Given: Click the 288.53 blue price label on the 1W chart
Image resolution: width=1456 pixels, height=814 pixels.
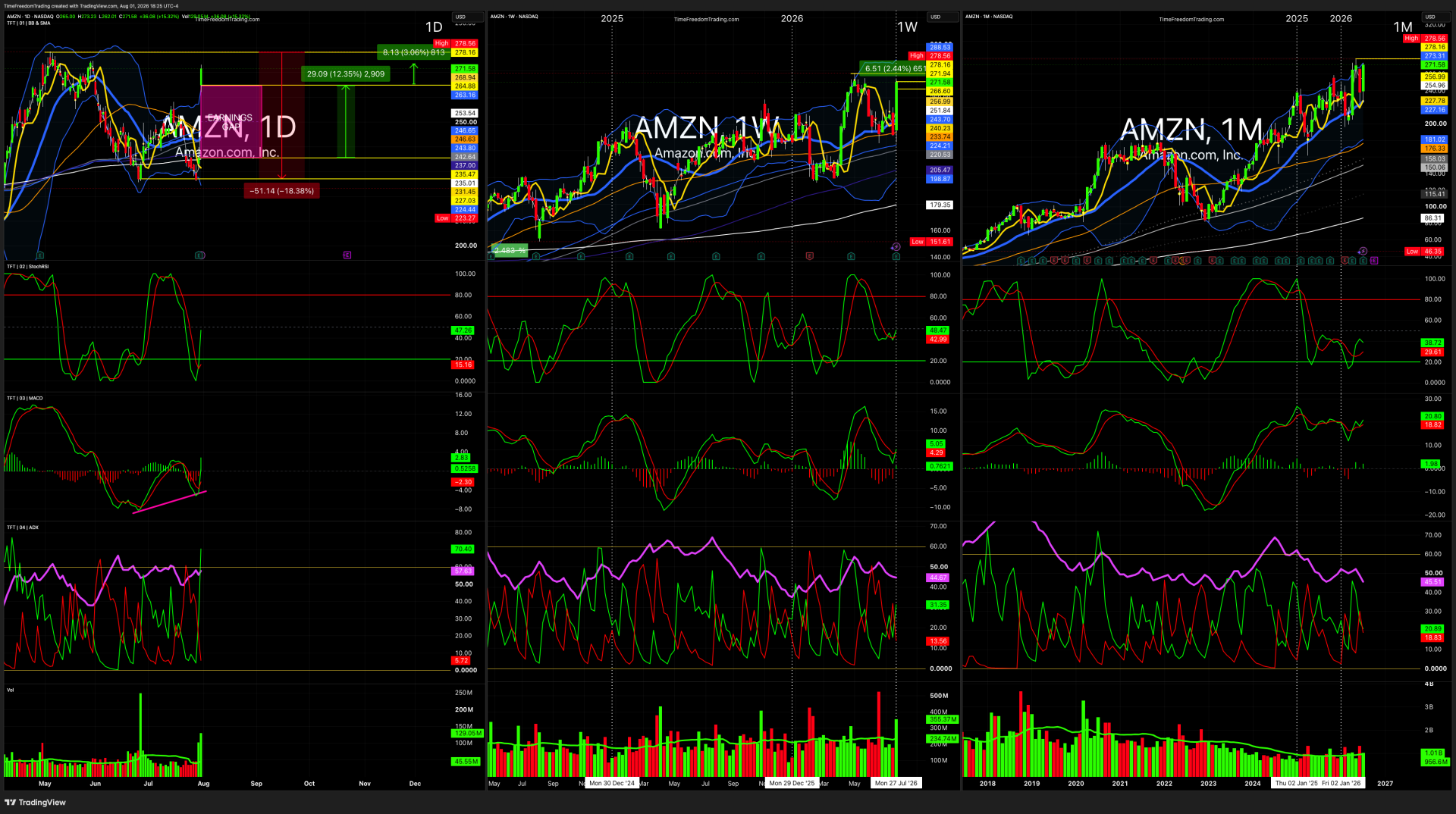Looking at the screenshot, I should [940, 48].
